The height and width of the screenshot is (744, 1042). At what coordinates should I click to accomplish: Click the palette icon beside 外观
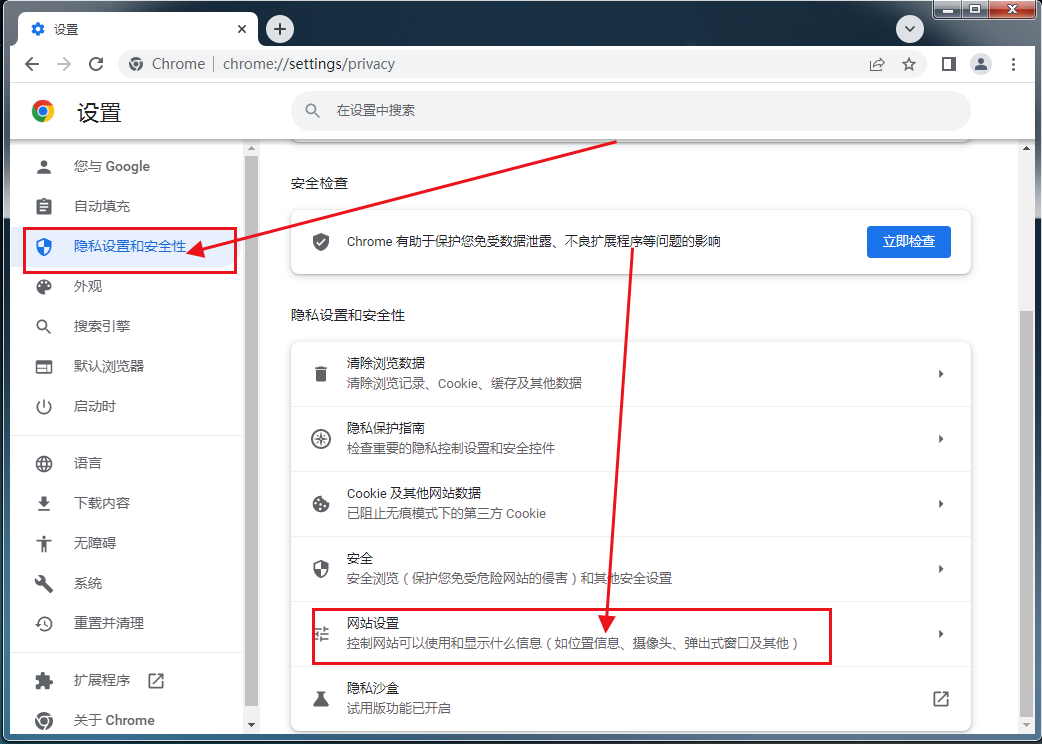tap(44, 286)
